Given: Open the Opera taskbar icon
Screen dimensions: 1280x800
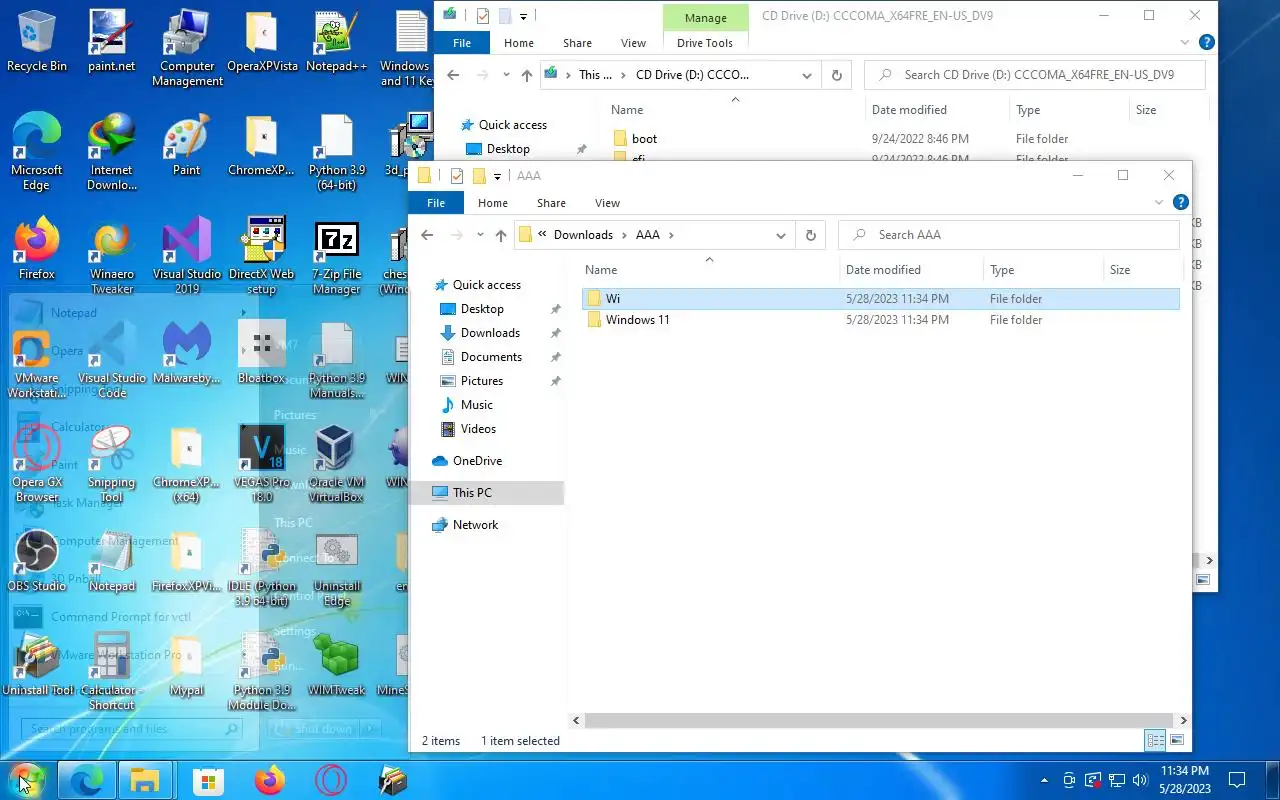Looking at the screenshot, I should pos(331,780).
